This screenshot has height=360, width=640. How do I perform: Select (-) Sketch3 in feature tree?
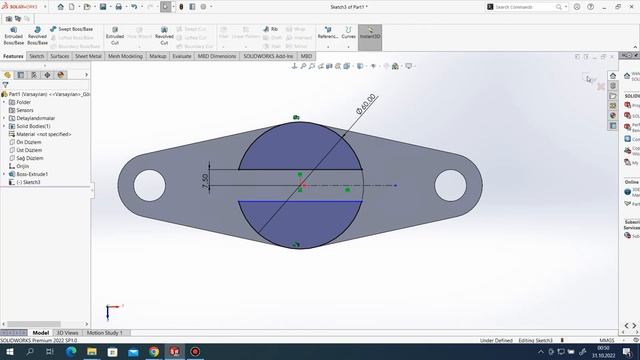click(x=28, y=182)
